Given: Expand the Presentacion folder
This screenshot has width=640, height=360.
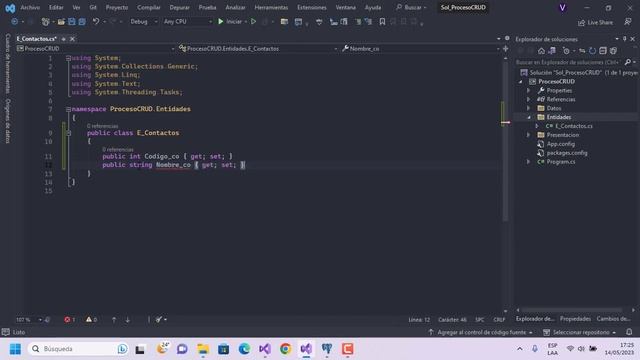Looking at the screenshot, I should pyautogui.click(x=529, y=135).
